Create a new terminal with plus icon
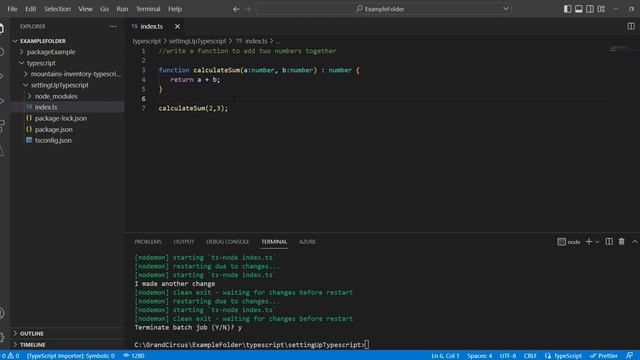Image resolution: width=640 pixels, height=360 pixels. 589,242
